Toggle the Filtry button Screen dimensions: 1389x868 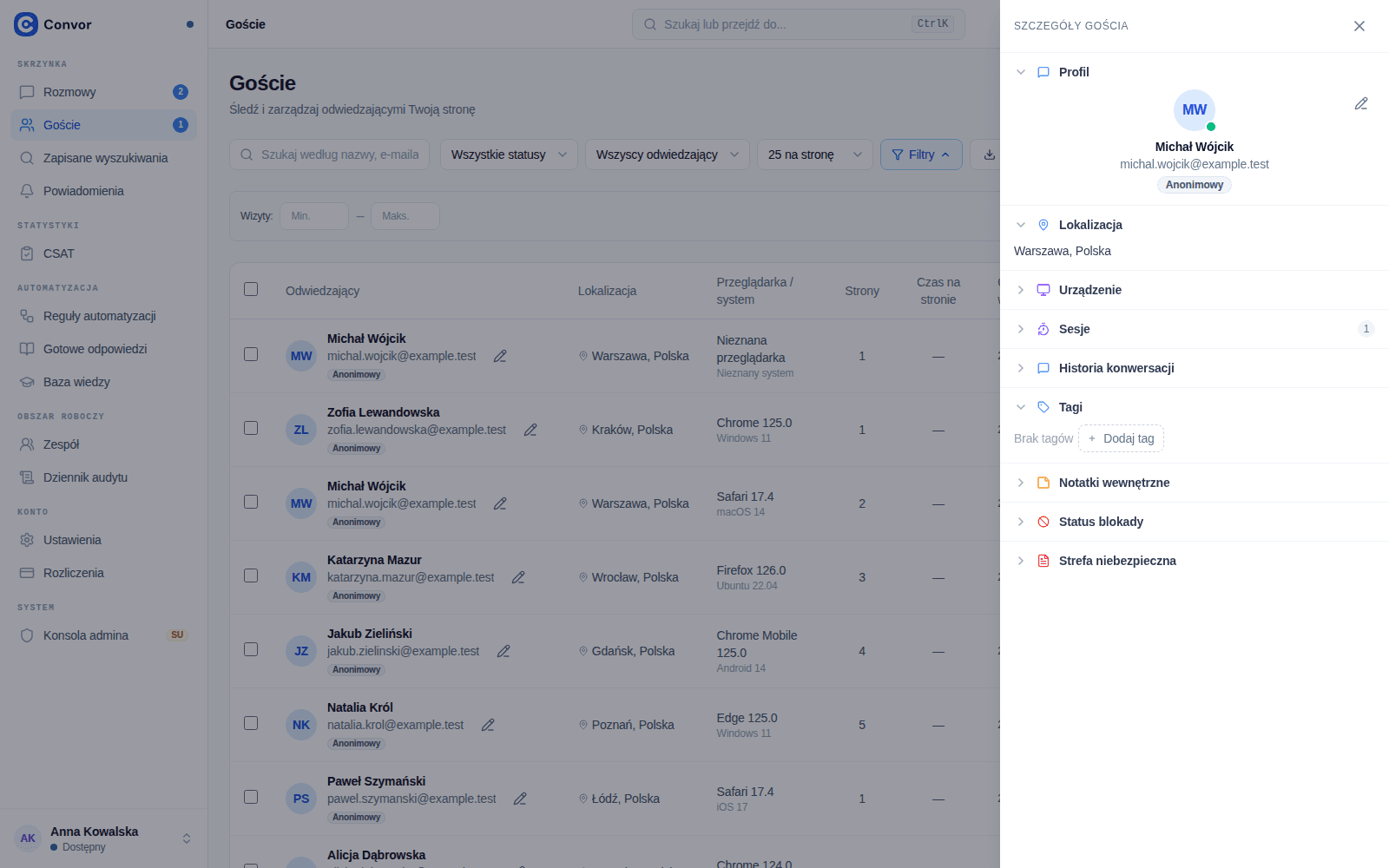[921, 155]
